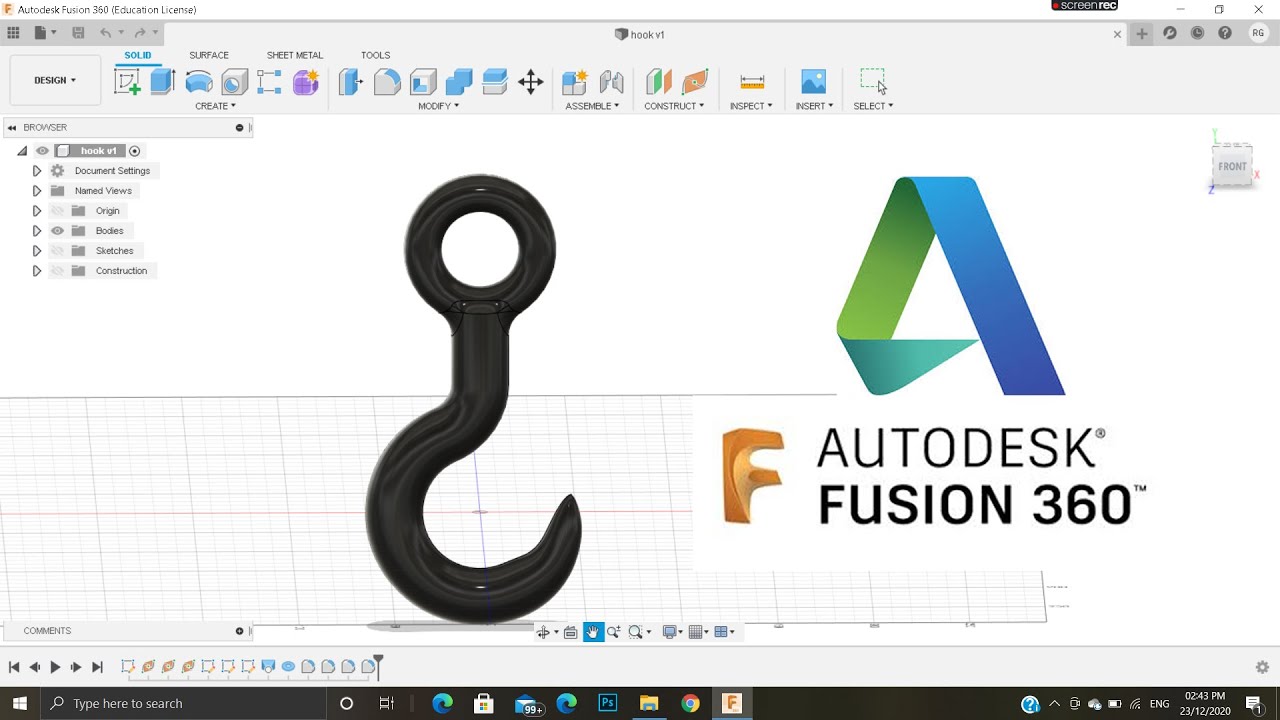Image resolution: width=1280 pixels, height=720 pixels.
Task: Select the Revolve tool
Action: (x=199, y=82)
